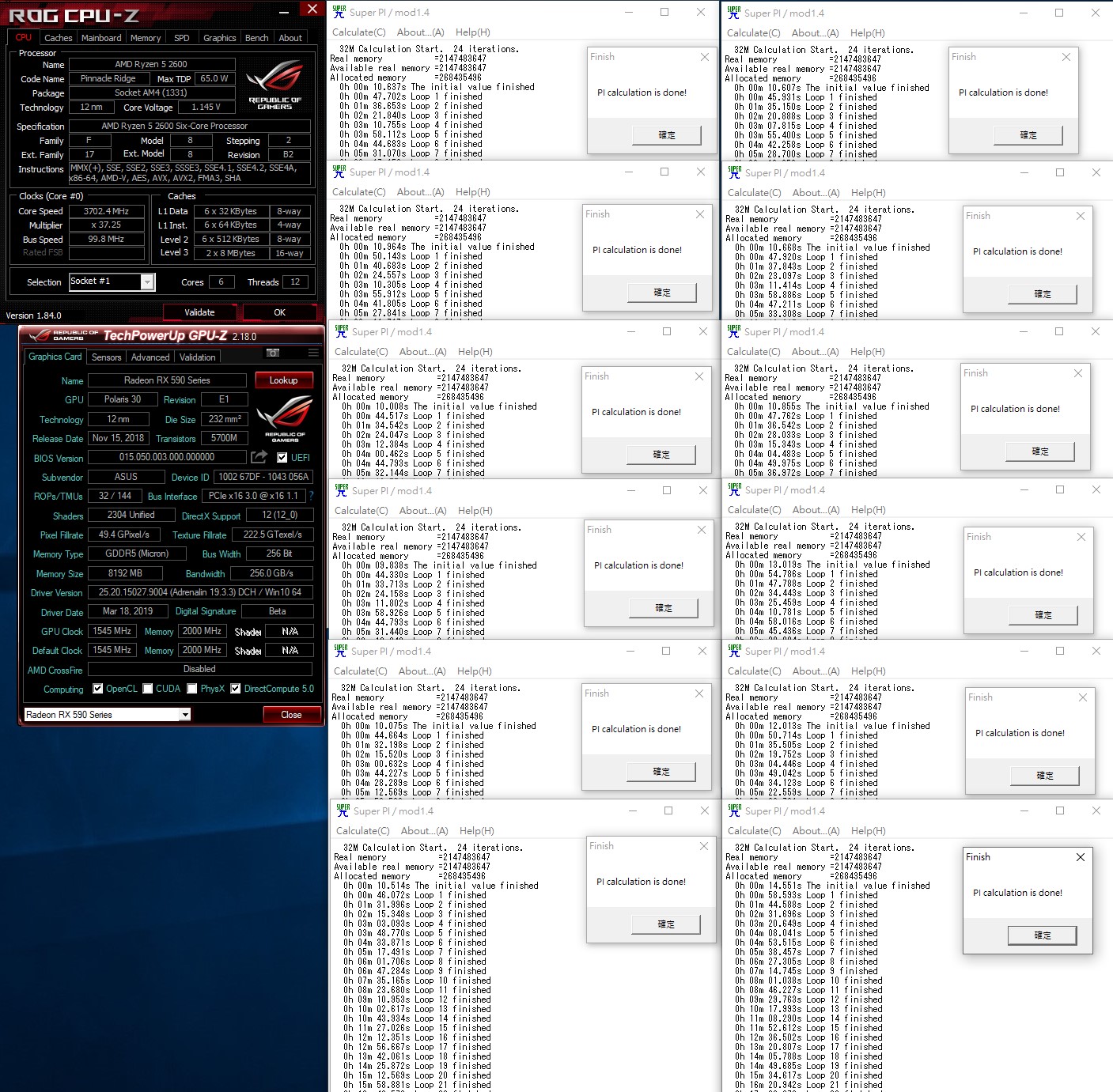Click the Threads value 12 in CPU-Z
Viewport: 1113px width, 1092px height.
click(x=295, y=282)
